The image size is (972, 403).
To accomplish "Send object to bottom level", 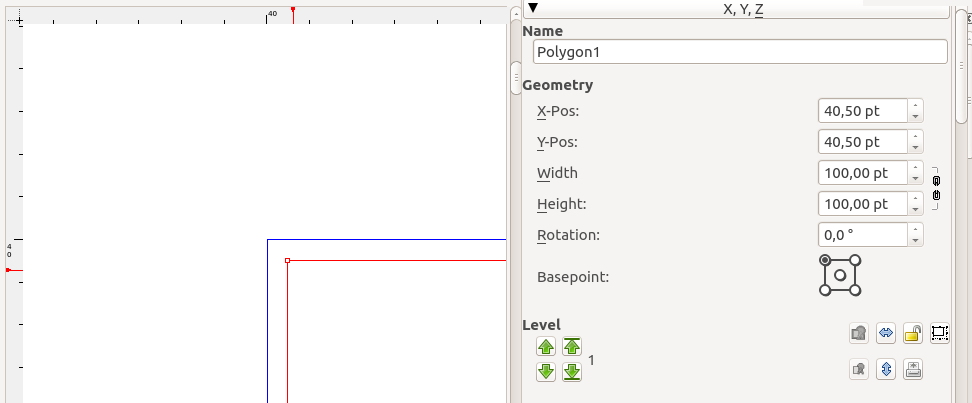I will point(571,372).
